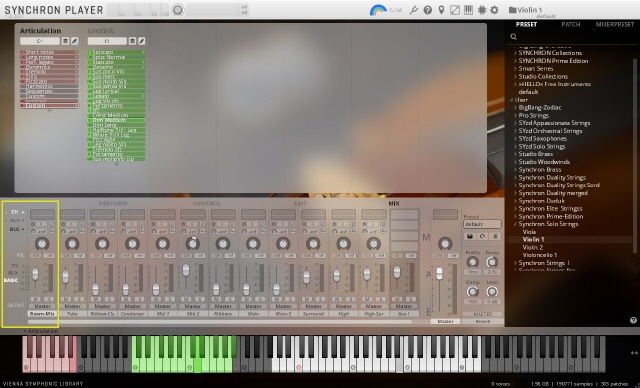Screen dimensions: 640x388
Task: Open the wrench tools icon in header
Action: [414, 10]
